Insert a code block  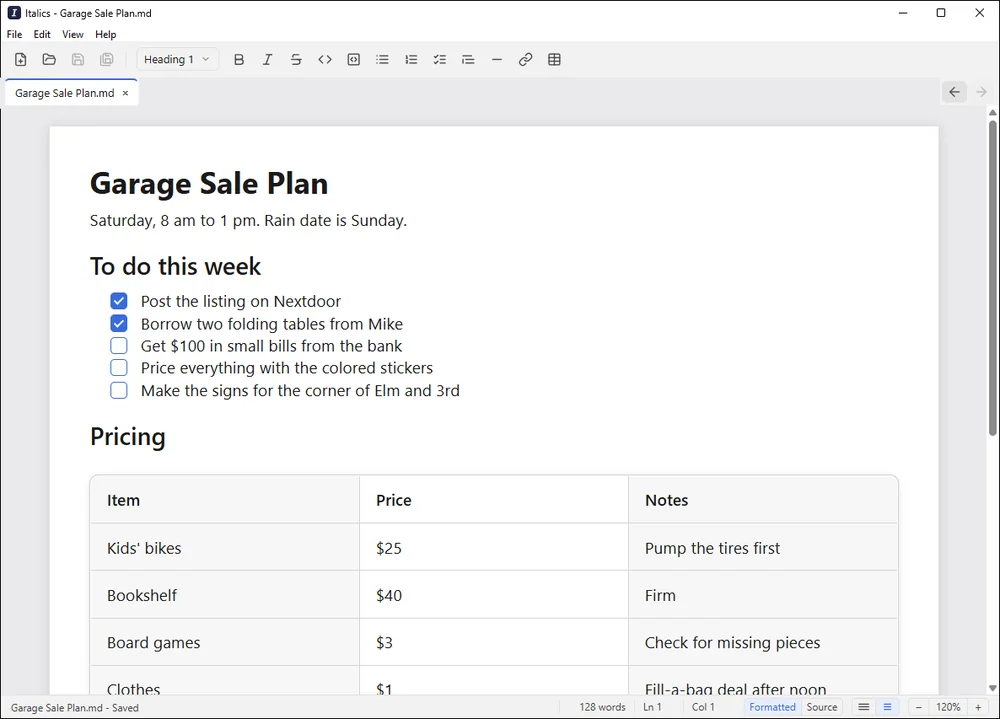[353, 59]
